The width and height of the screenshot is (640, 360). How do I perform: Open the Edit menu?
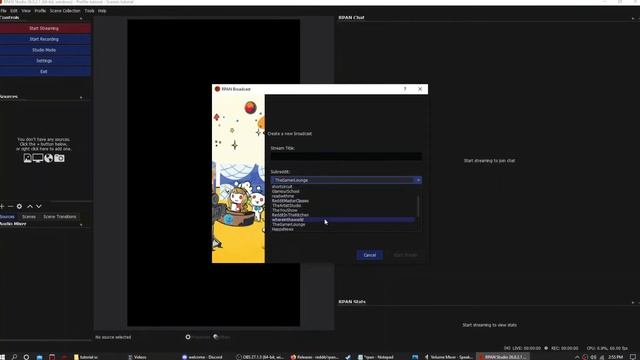tap(14, 11)
